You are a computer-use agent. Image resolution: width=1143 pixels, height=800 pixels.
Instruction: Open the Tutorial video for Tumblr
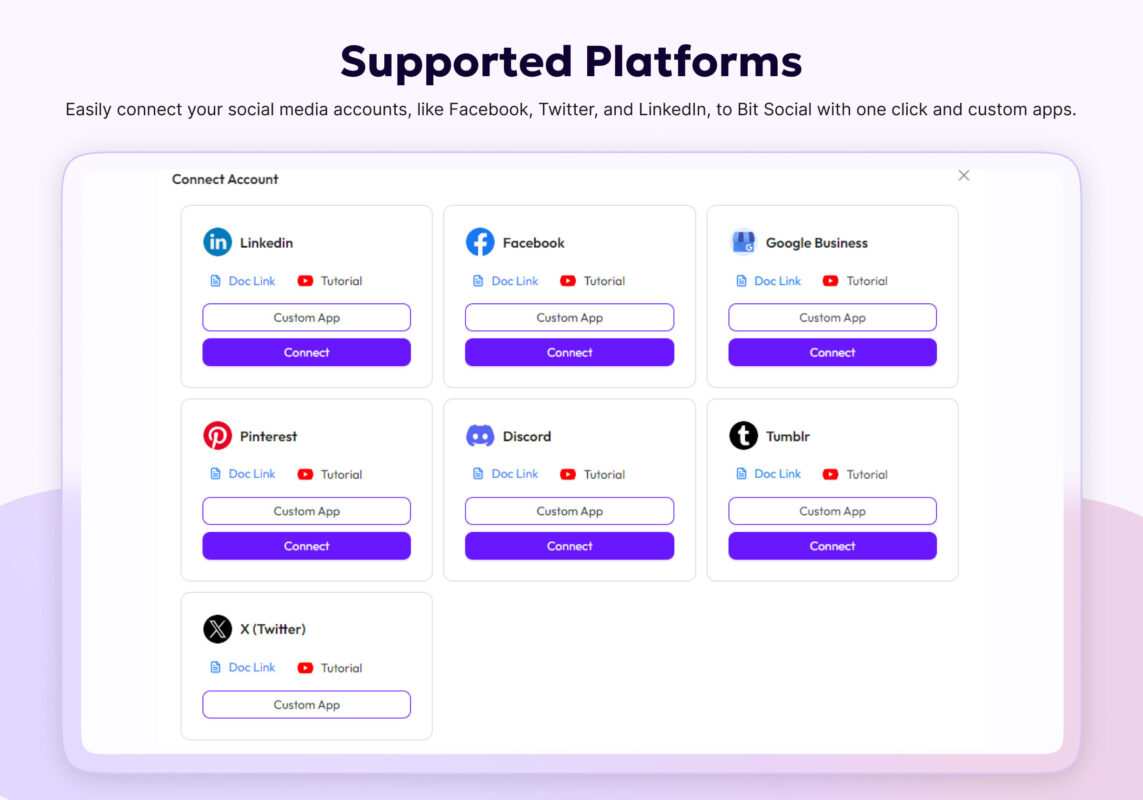(x=830, y=474)
